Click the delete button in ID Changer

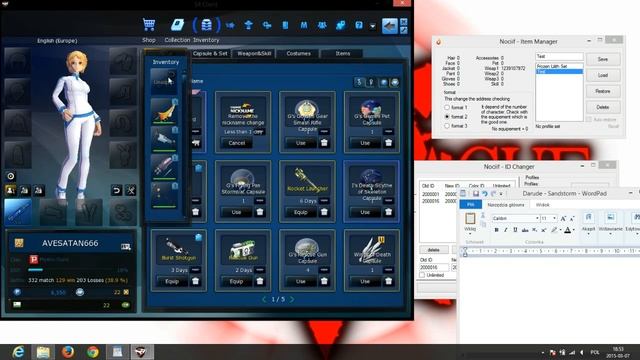coord(434,250)
